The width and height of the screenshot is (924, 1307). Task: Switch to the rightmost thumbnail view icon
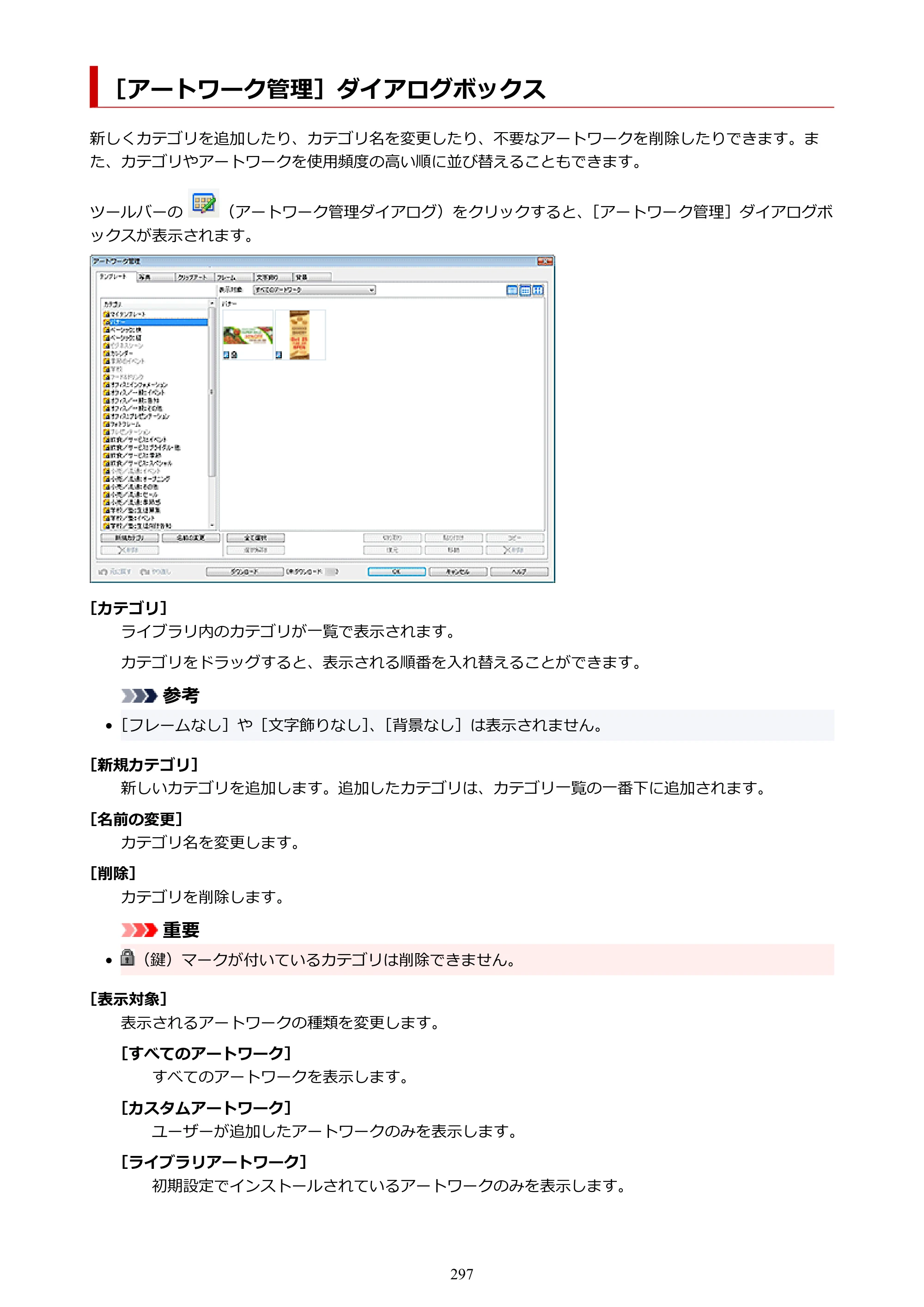[x=537, y=290]
